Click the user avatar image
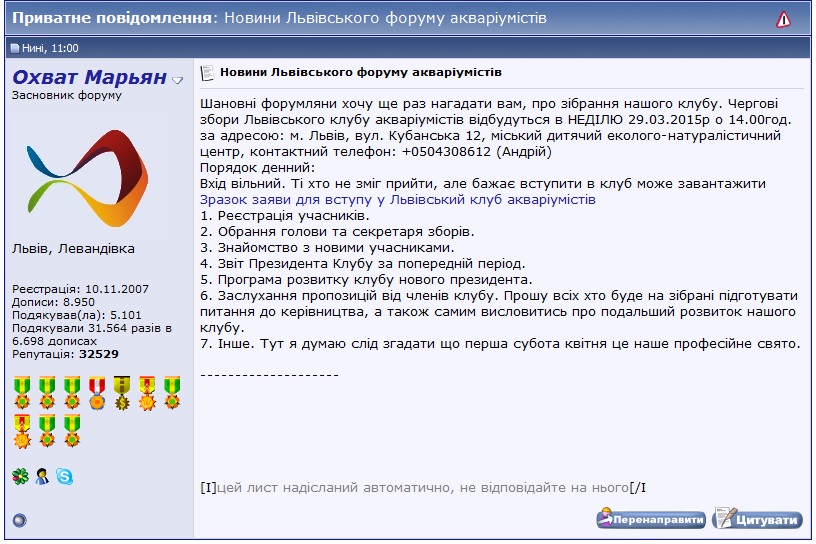 76,174
